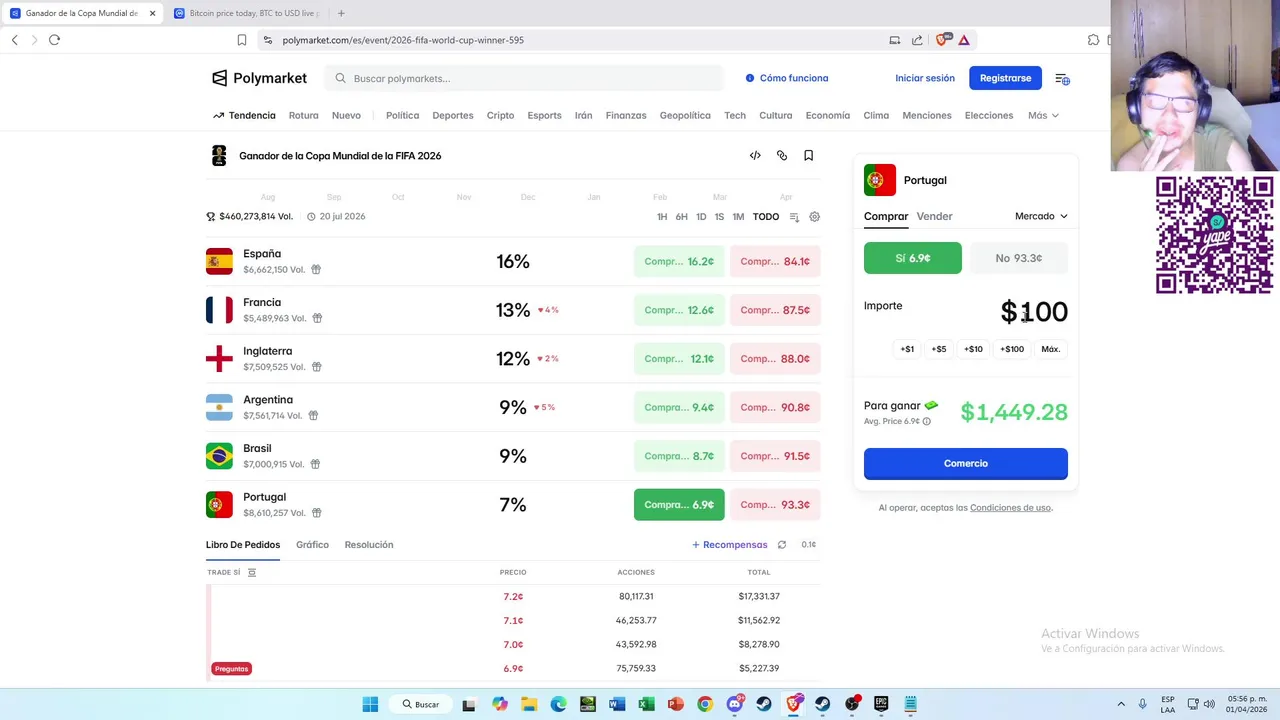This screenshot has height=720, width=1280.
Task: Go to the Cripto category
Action: pyautogui.click(x=500, y=116)
